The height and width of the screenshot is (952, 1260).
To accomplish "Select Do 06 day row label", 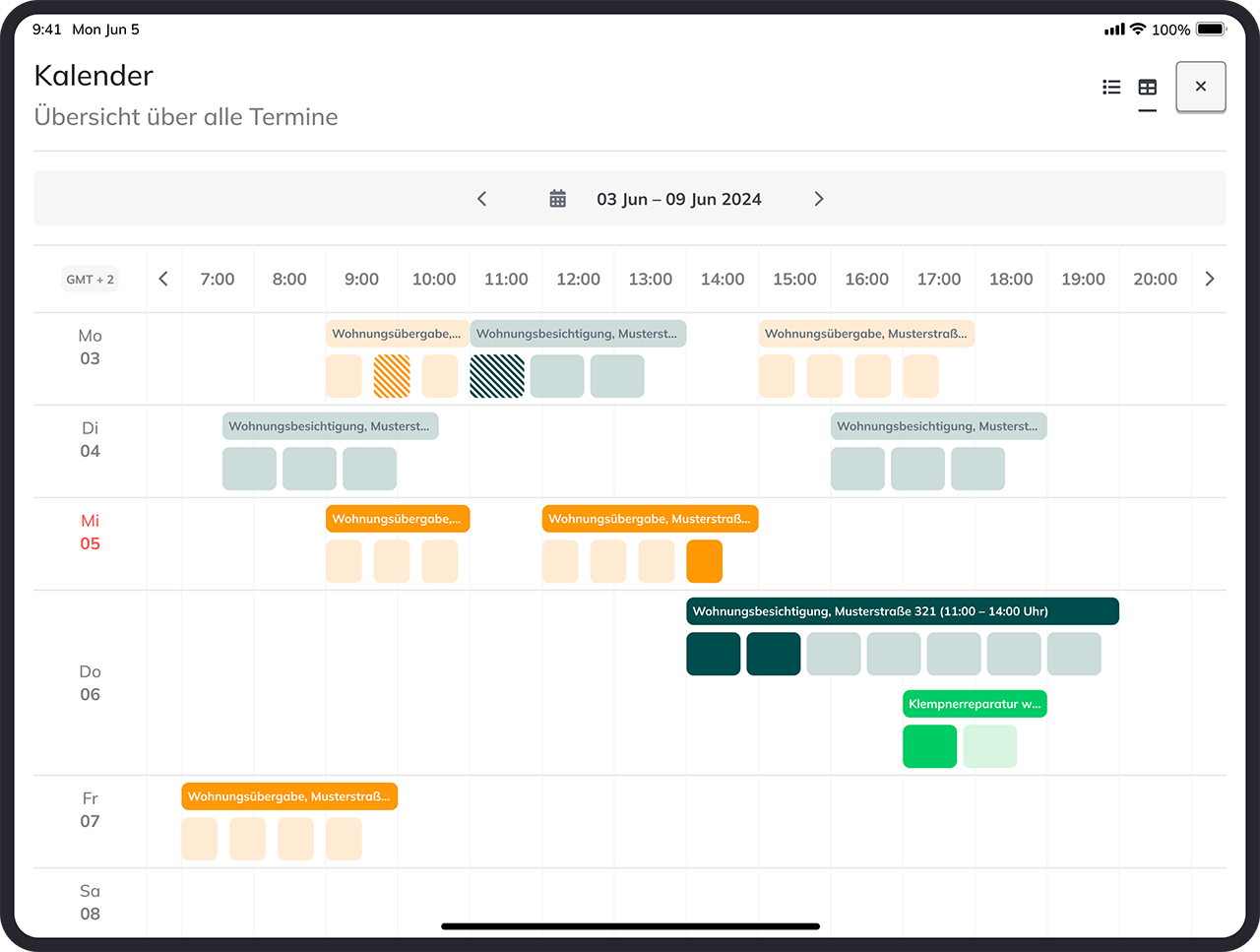I will click(x=90, y=683).
